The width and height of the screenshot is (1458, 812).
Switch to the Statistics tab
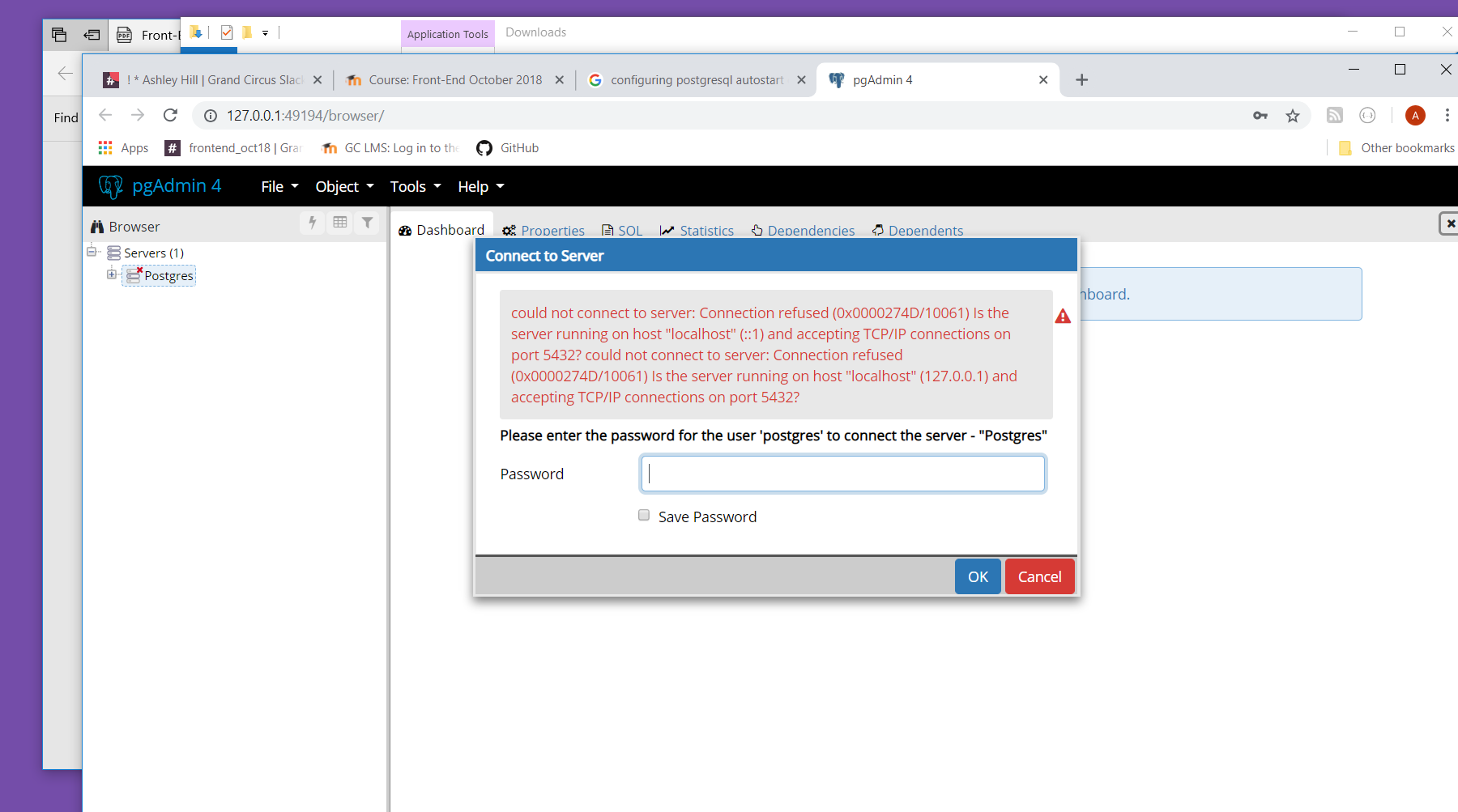[x=697, y=231]
